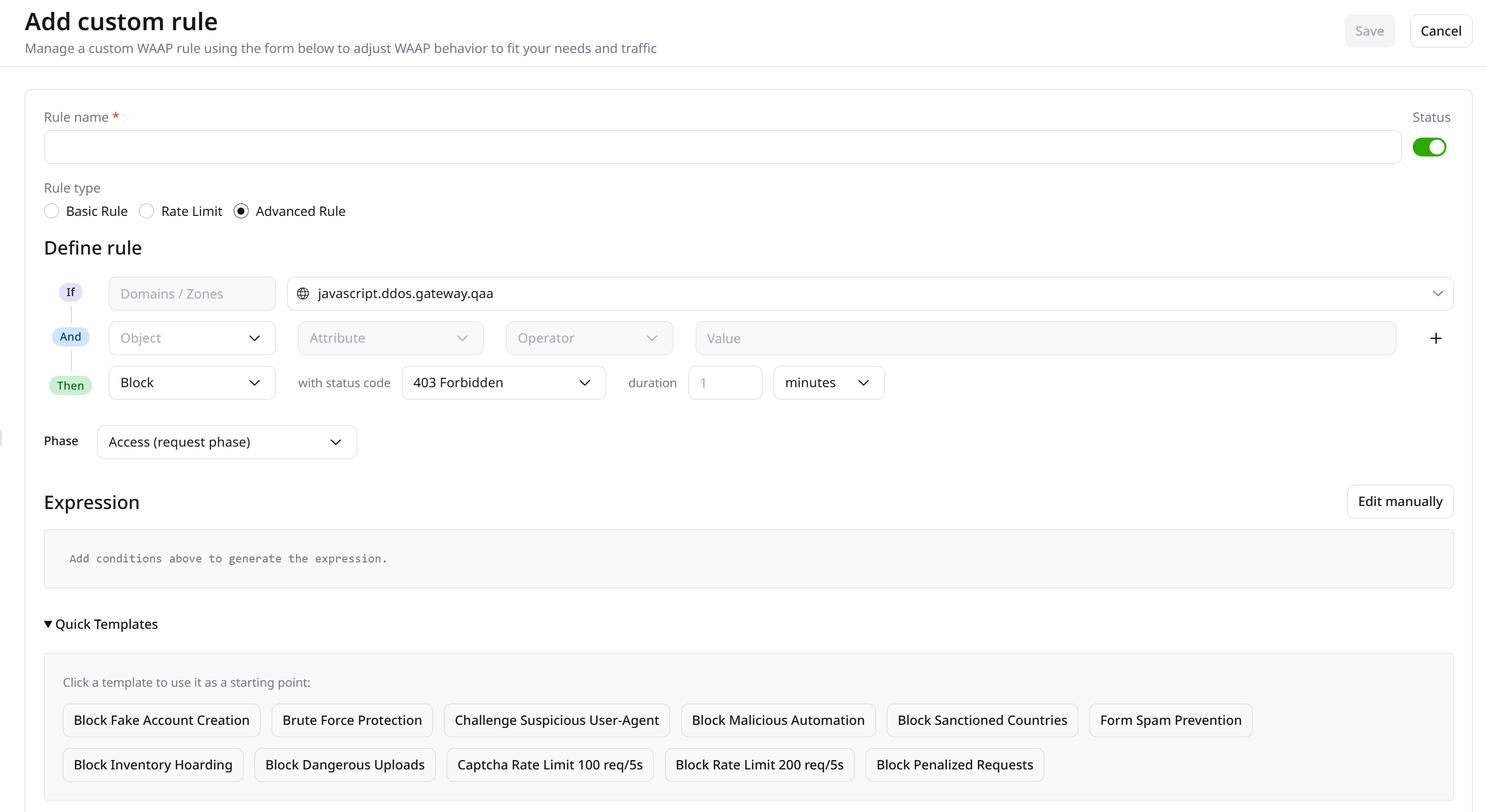This screenshot has width=1487, height=812.
Task: Apply Block Penalized Requests template
Action: 954,765
